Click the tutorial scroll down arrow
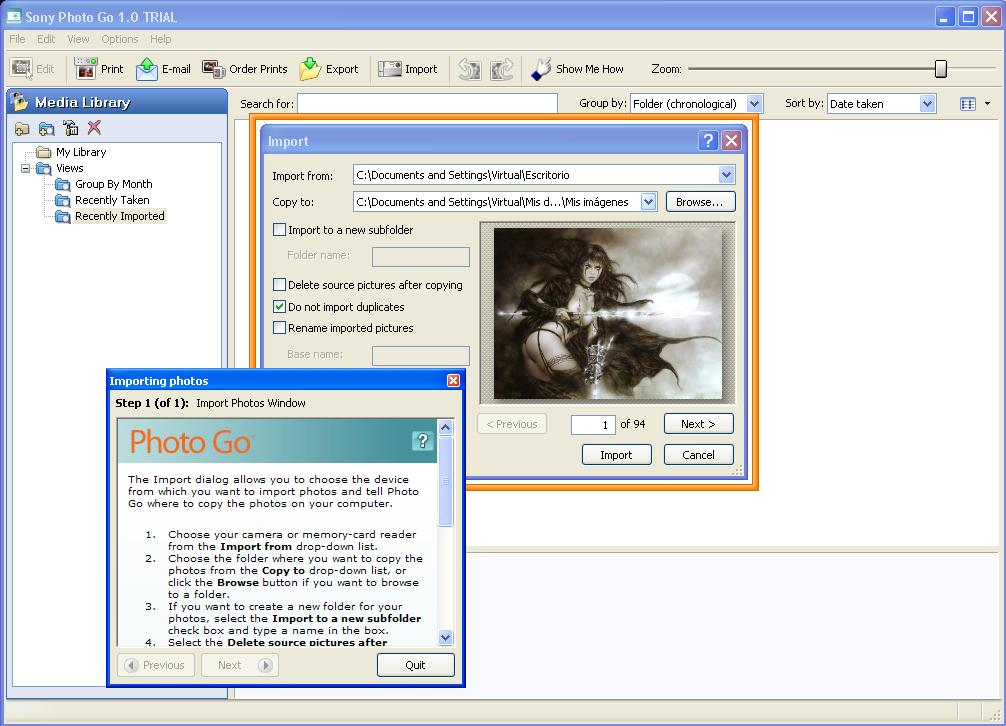 (445, 637)
